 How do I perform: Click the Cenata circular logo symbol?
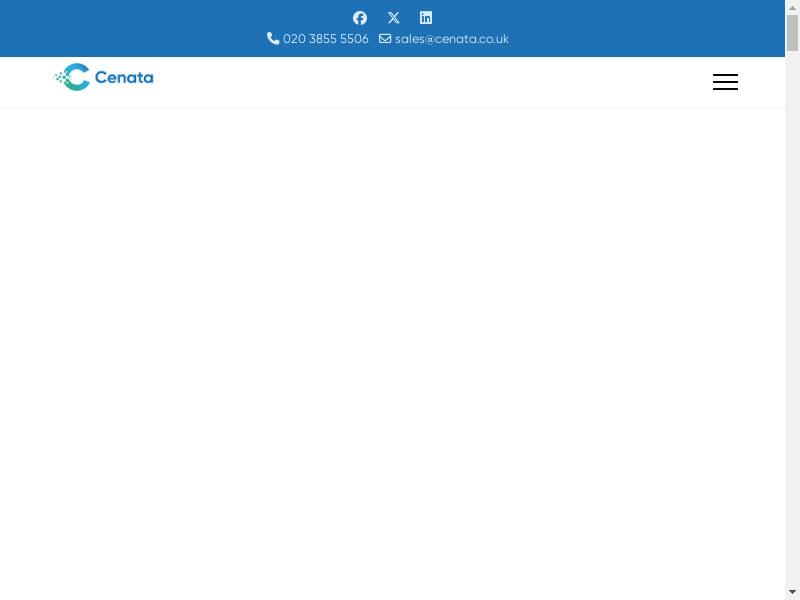[x=73, y=77]
